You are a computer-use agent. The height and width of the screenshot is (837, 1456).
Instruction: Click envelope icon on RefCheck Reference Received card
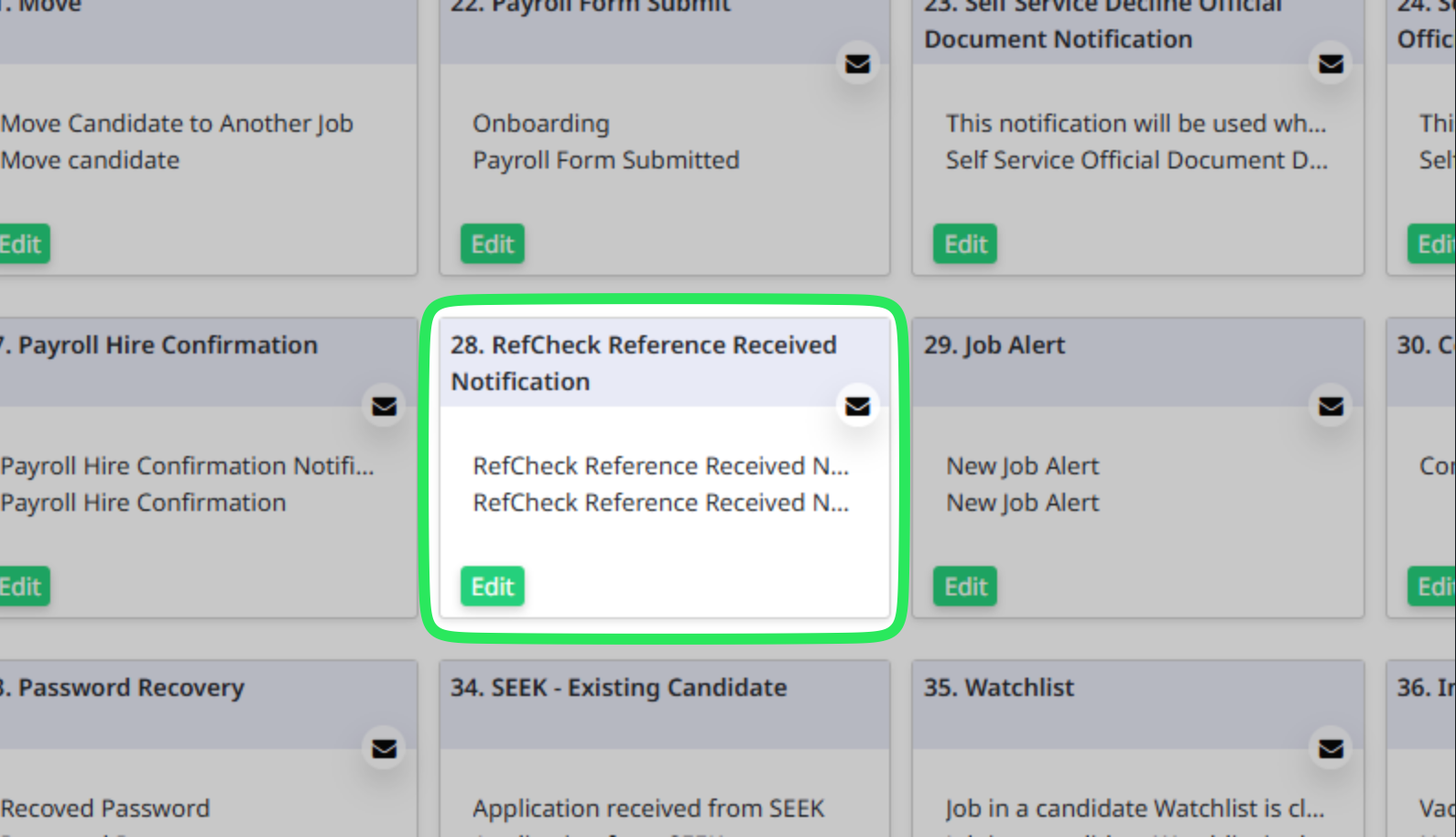click(858, 407)
